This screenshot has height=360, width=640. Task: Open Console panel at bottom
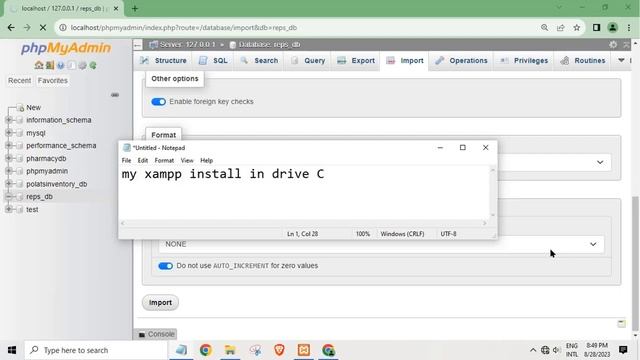[x=157, y=334]
